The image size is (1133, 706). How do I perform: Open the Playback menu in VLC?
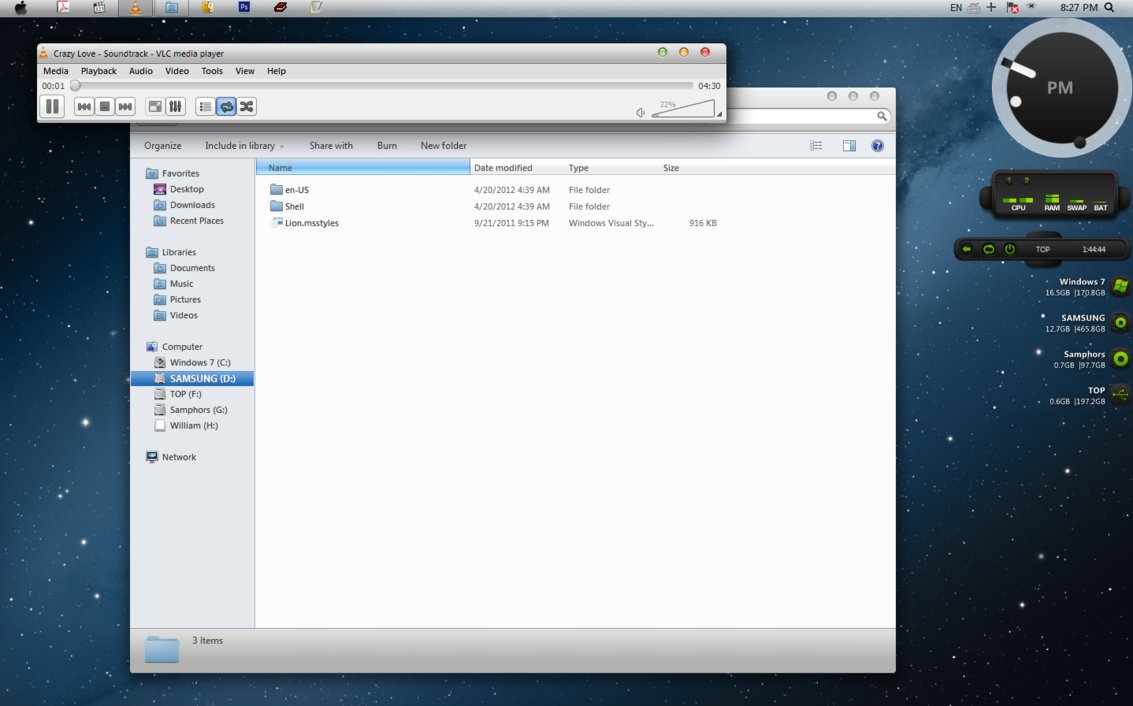click(98, 71)
